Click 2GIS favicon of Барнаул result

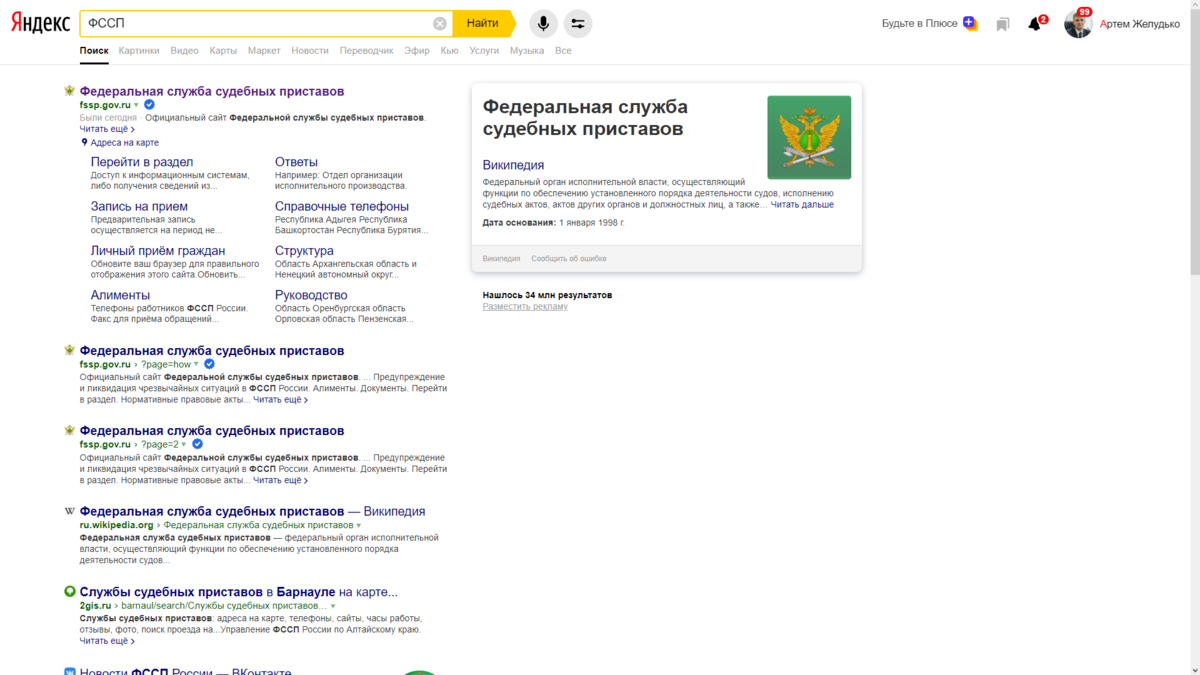[x=69, y=592]
